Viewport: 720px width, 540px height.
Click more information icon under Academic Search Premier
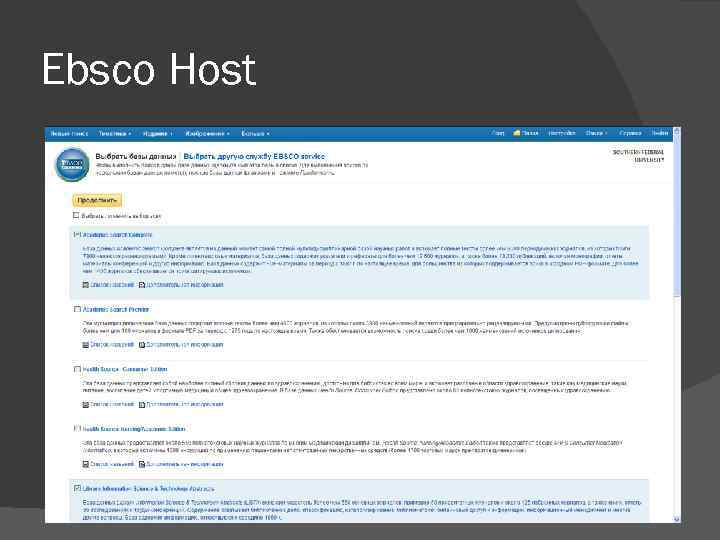point(142,345)
